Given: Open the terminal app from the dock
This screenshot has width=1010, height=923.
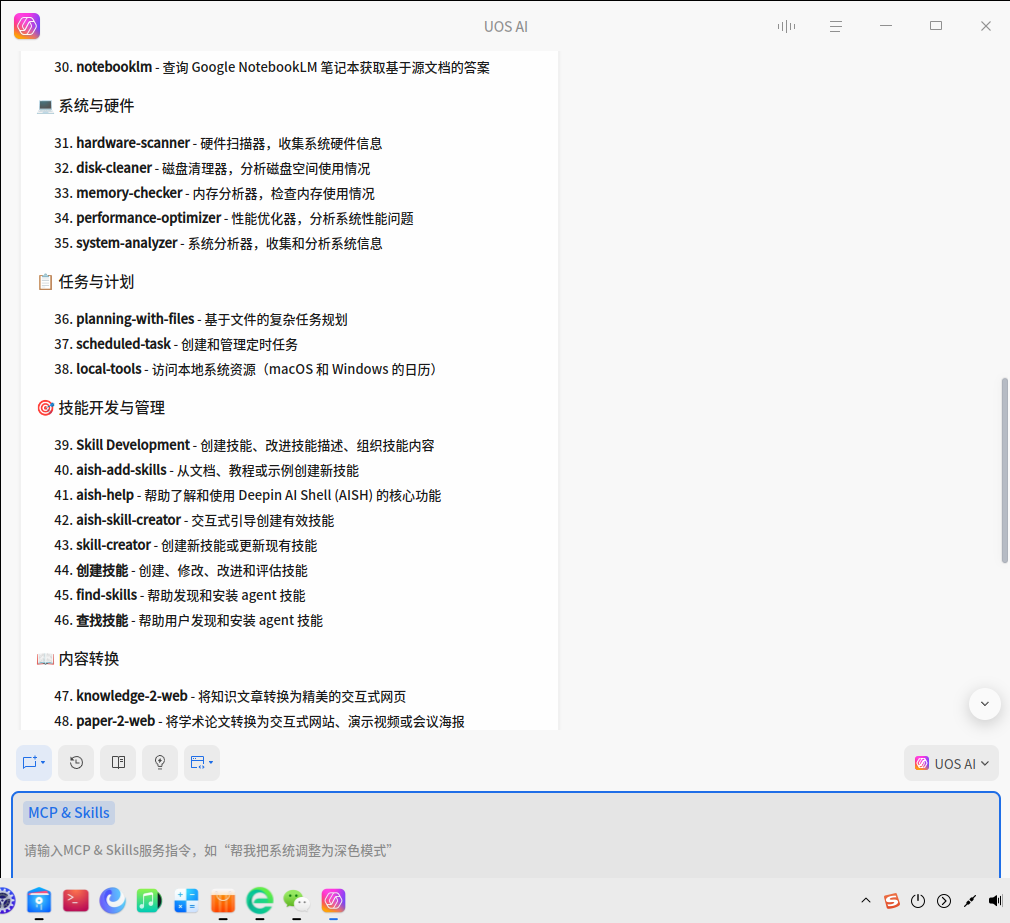Looking at the screenshot, I should pyautogui.click(x=76, y=900).
